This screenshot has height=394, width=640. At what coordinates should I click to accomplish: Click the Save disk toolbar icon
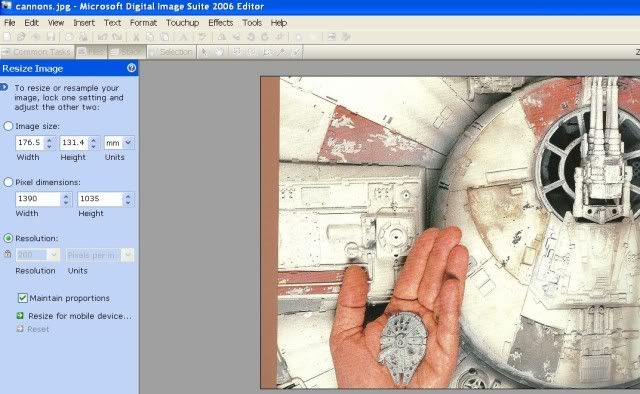pos(51,37)
